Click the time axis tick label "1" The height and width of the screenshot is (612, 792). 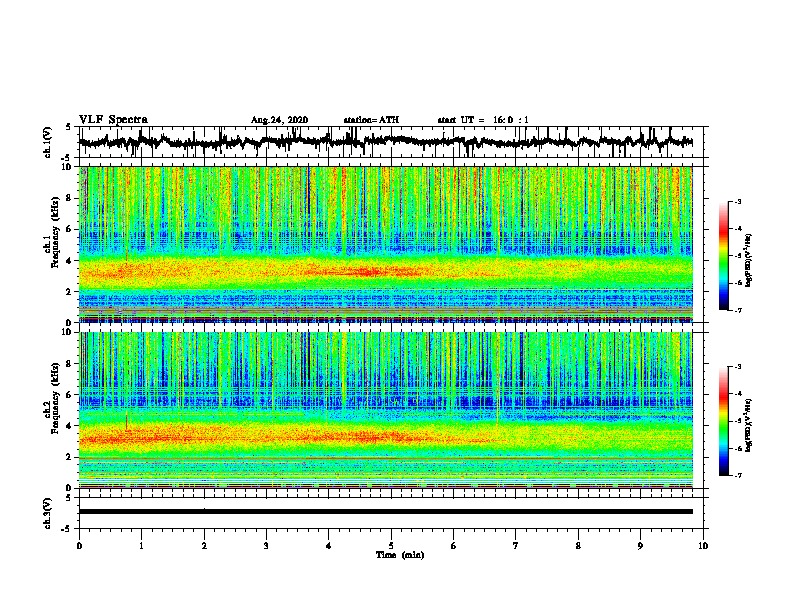[142, 546]
